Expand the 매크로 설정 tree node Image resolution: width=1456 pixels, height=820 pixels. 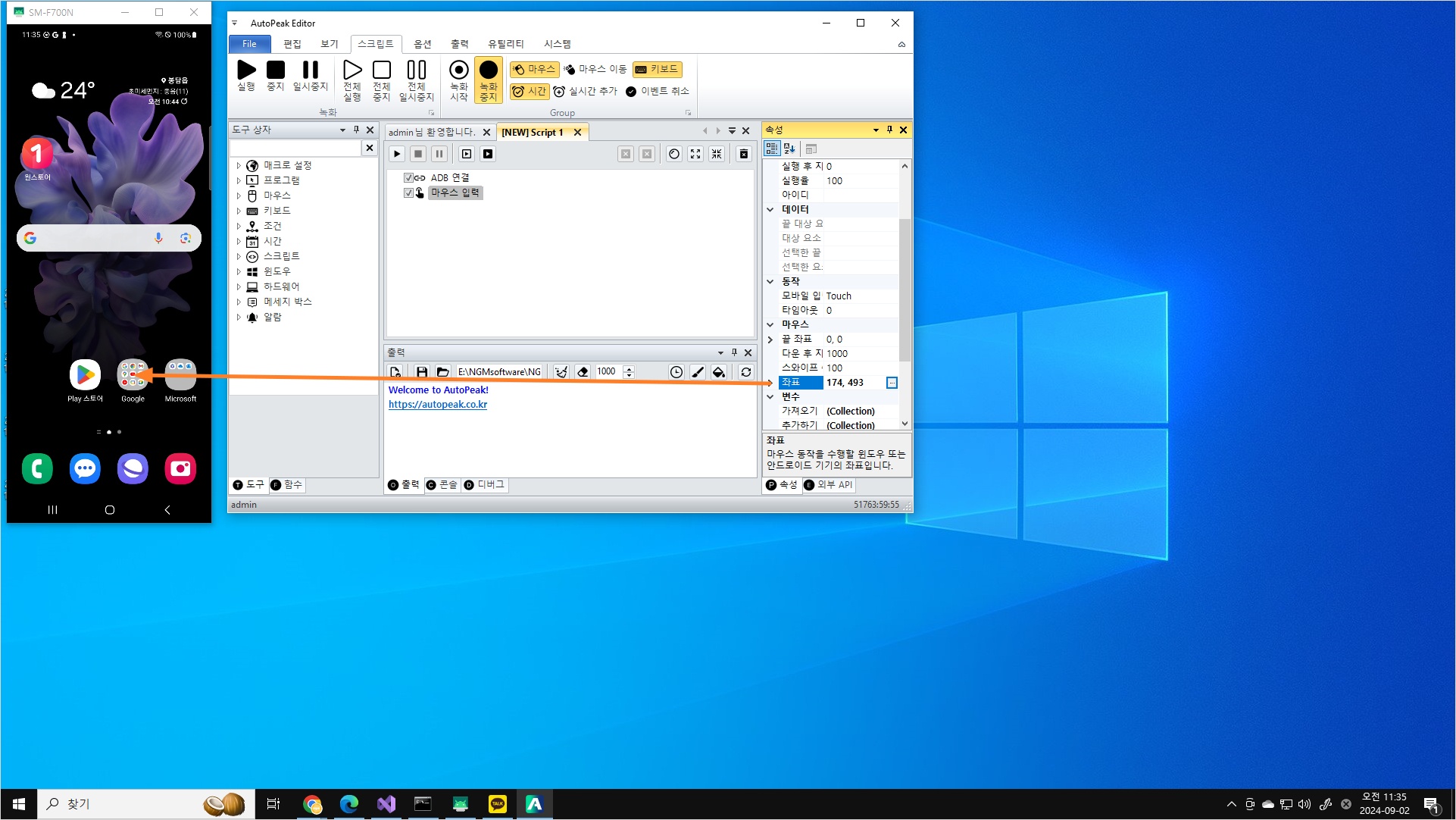[x=239, y=165]
